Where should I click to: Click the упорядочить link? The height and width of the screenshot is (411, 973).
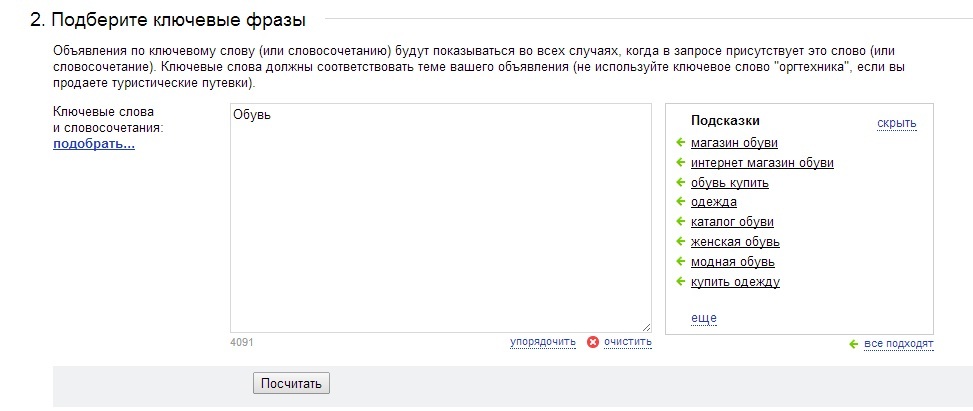[543, 341]
